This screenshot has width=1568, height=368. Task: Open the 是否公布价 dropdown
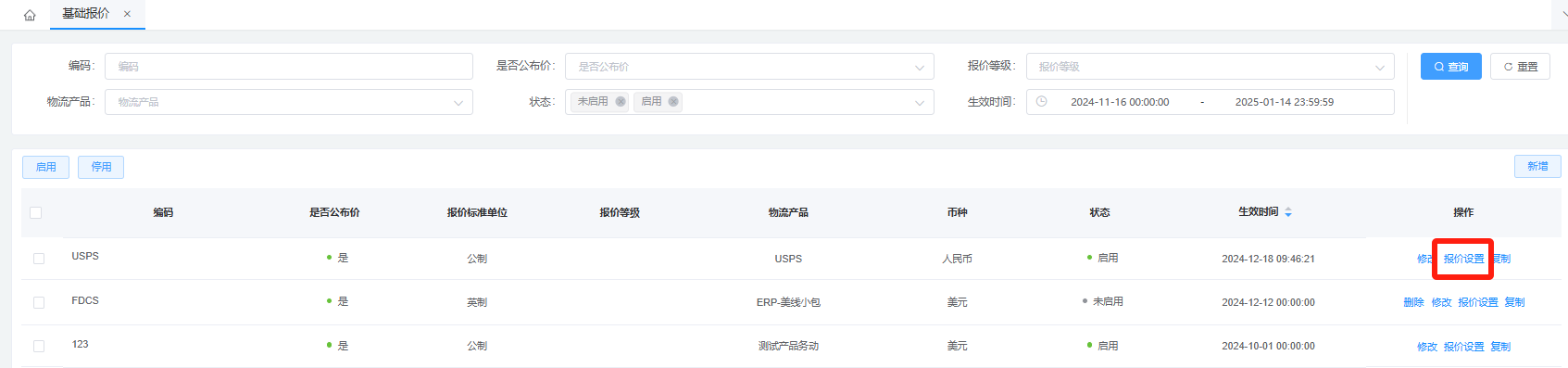coord(749,66)
